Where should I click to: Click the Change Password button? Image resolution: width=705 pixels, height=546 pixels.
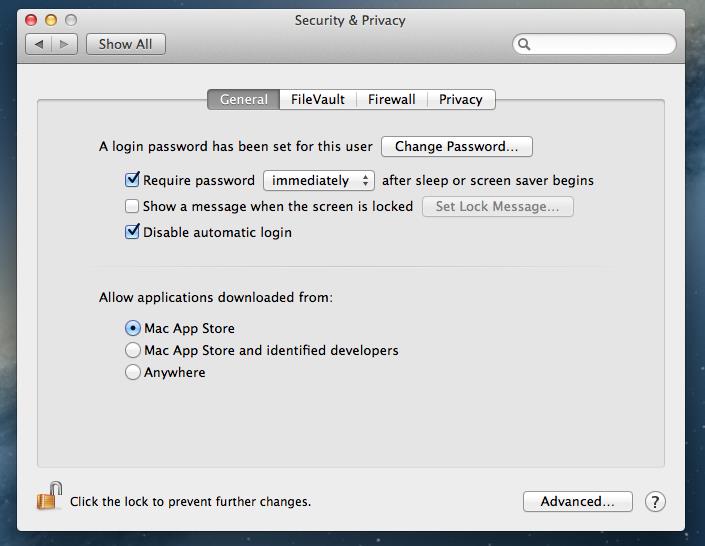[x=457, y=147]
